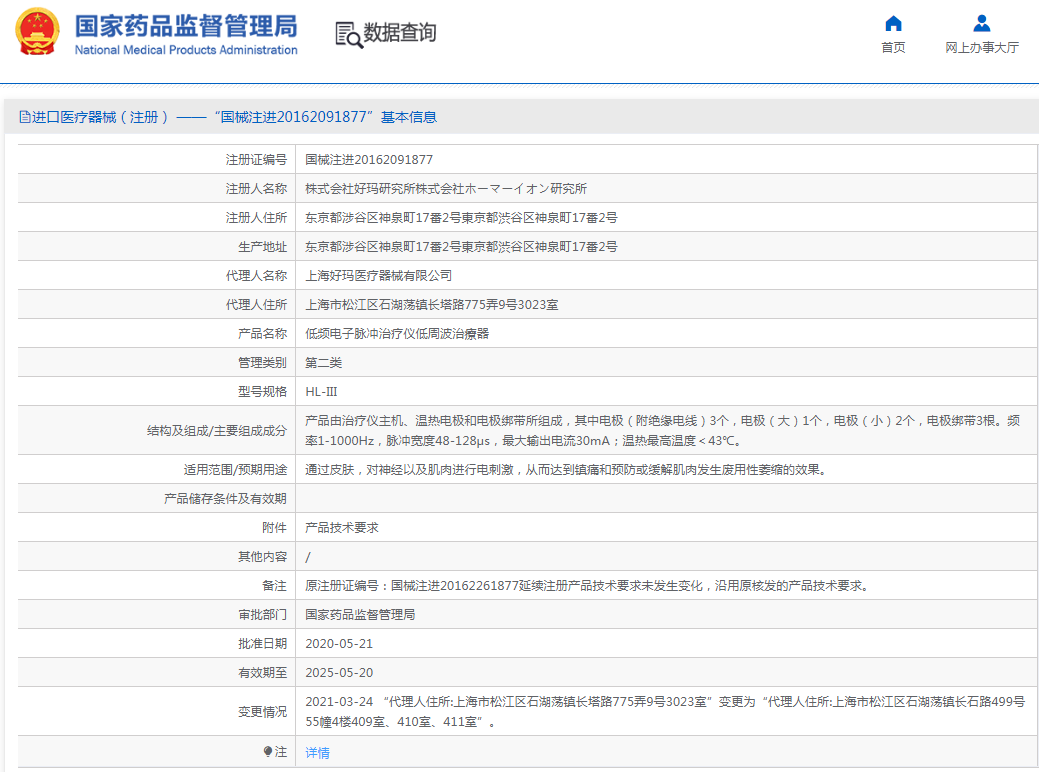
Task: Open the 首页 text link
Action: pyautogui.click(x=893, y=48)
